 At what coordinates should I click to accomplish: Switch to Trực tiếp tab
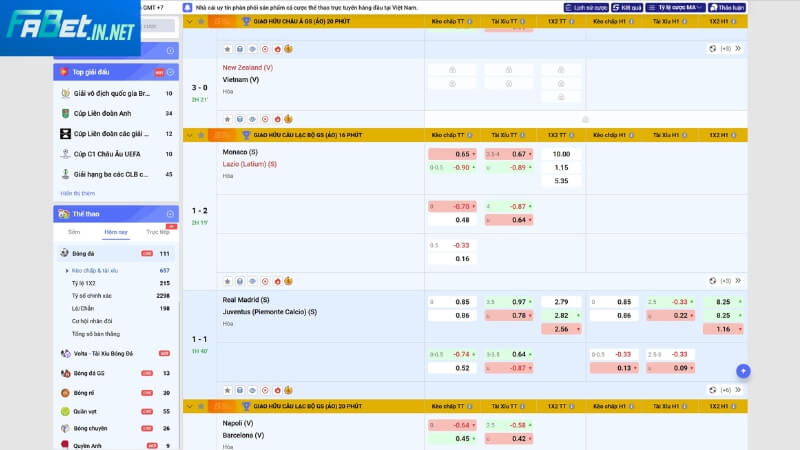(x=157, y=232)
